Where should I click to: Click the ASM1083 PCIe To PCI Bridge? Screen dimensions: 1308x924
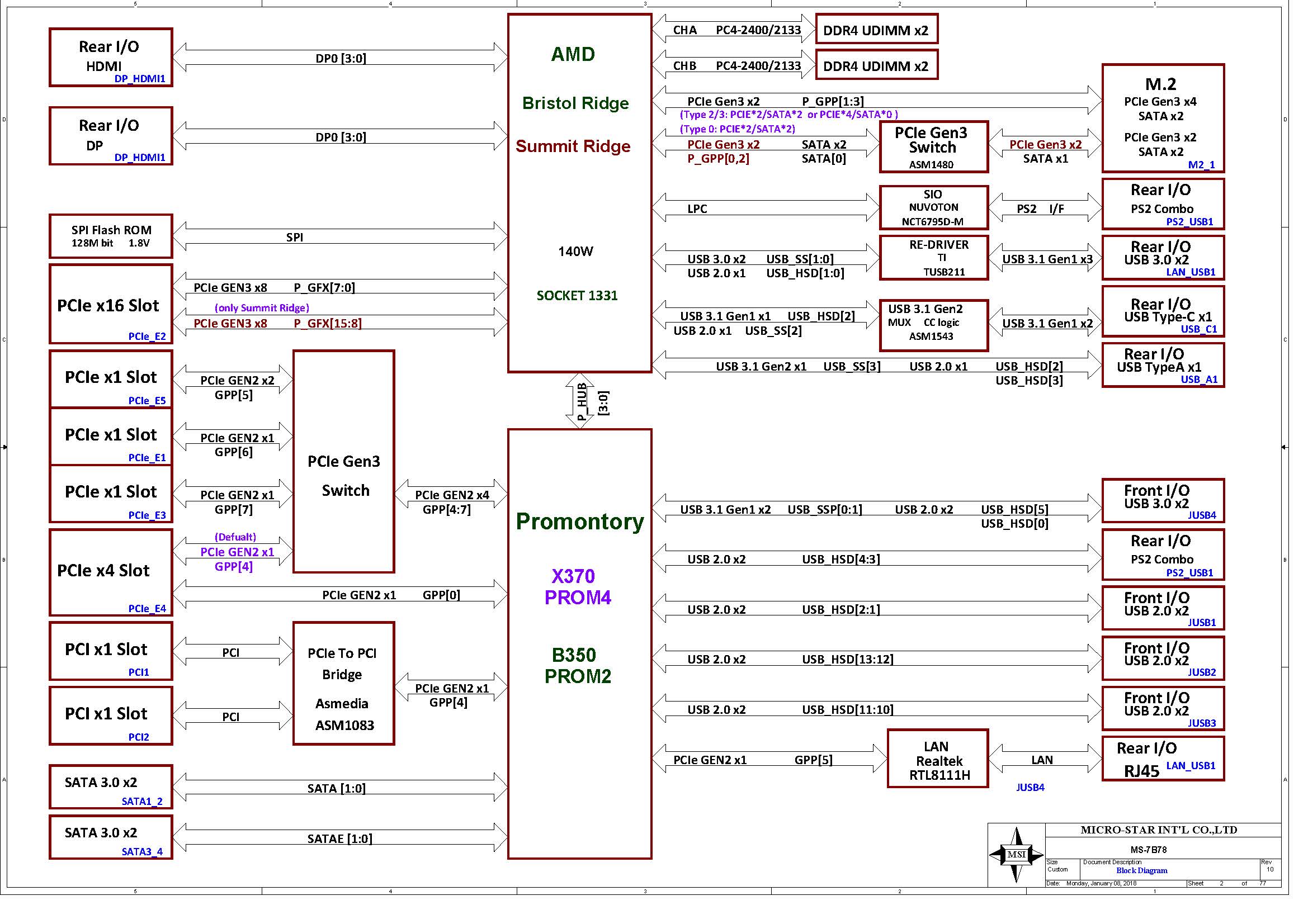click(343, 683)
